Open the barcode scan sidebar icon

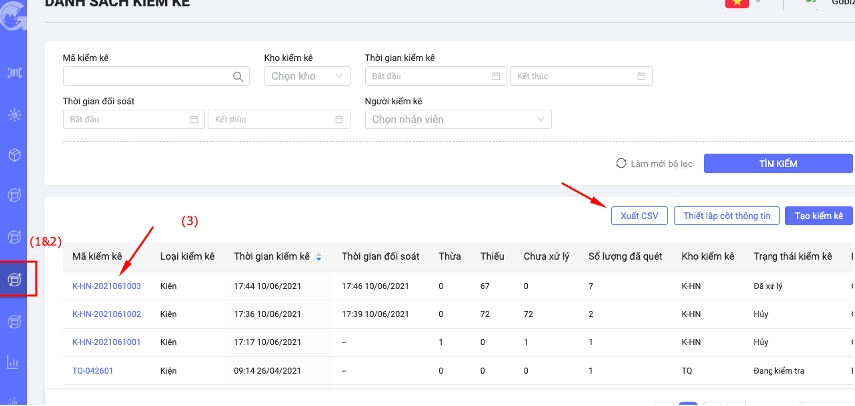pos(14,72)
